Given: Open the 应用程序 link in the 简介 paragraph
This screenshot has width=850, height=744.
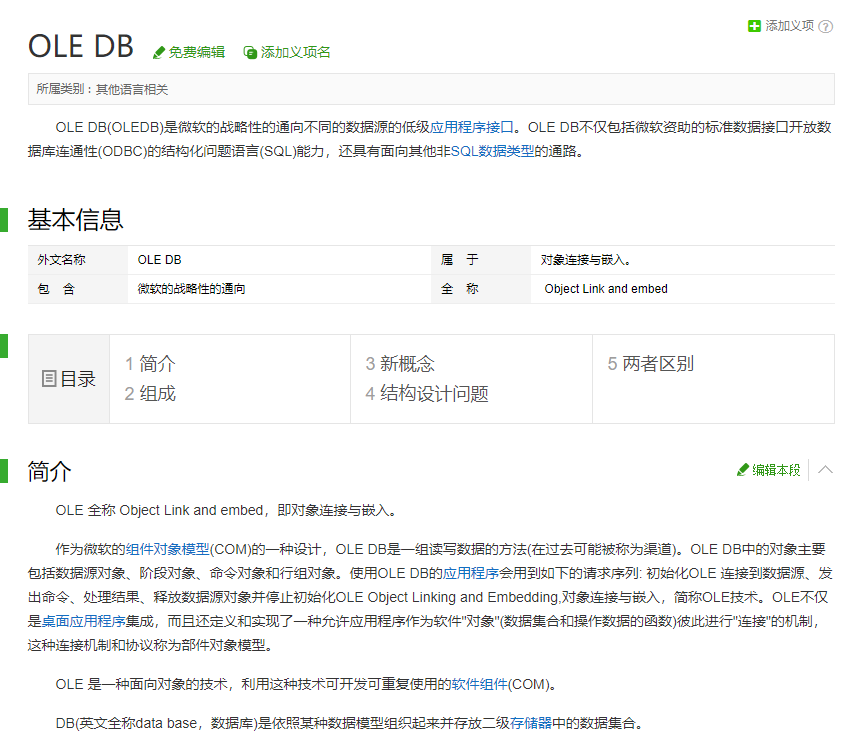Looking at the screenshot, I should (x=471, y=573).
